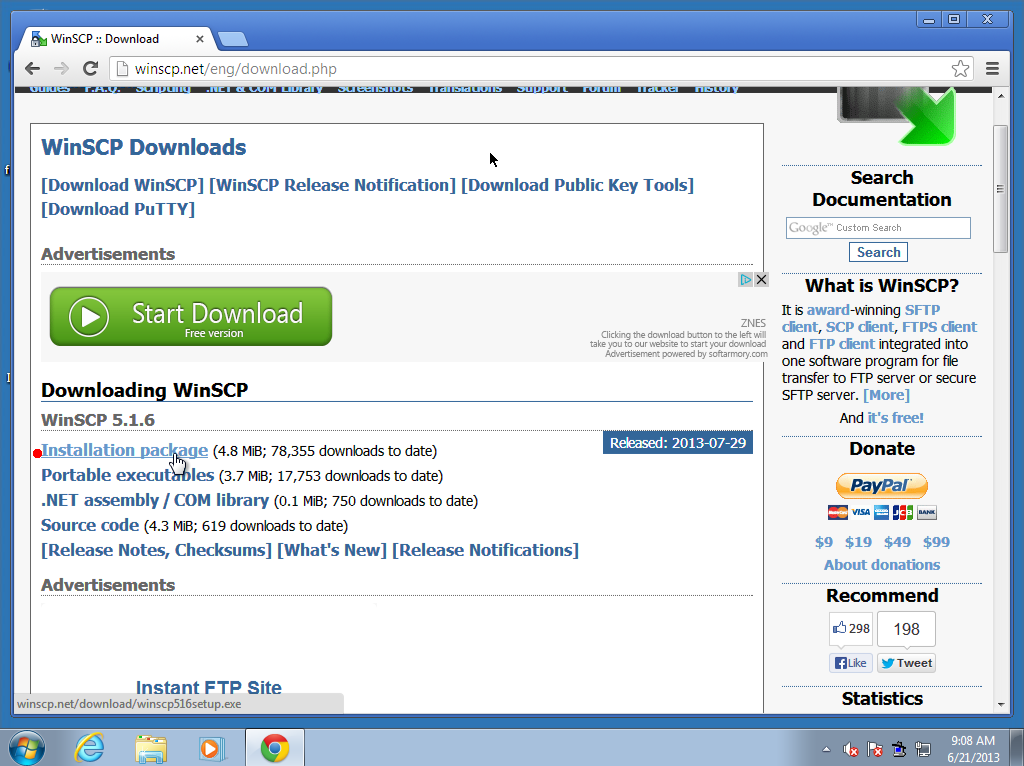Download the Source code link
1024x766 pixels.
[x=90, y=525]
